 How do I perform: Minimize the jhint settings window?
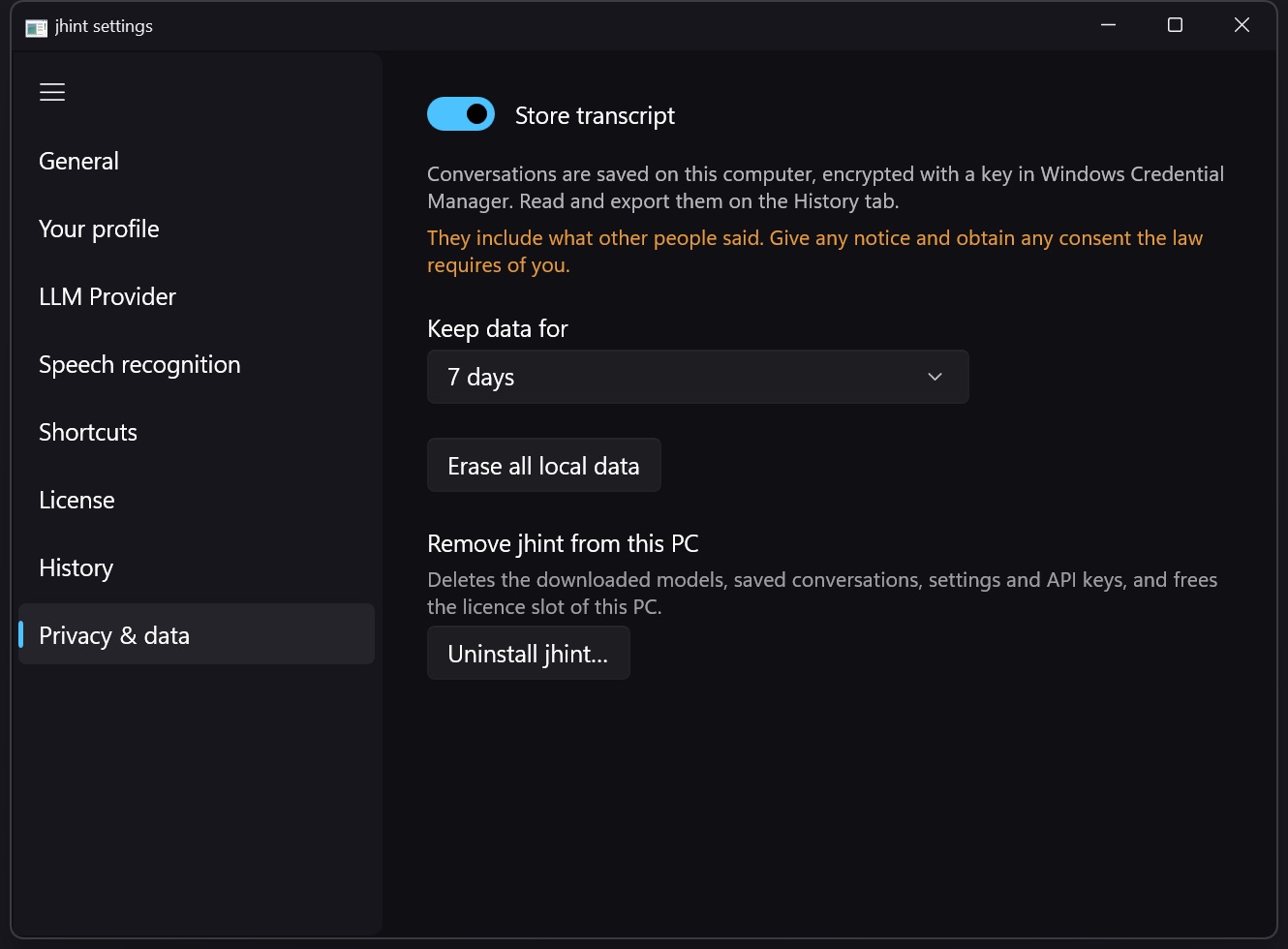1109,25
